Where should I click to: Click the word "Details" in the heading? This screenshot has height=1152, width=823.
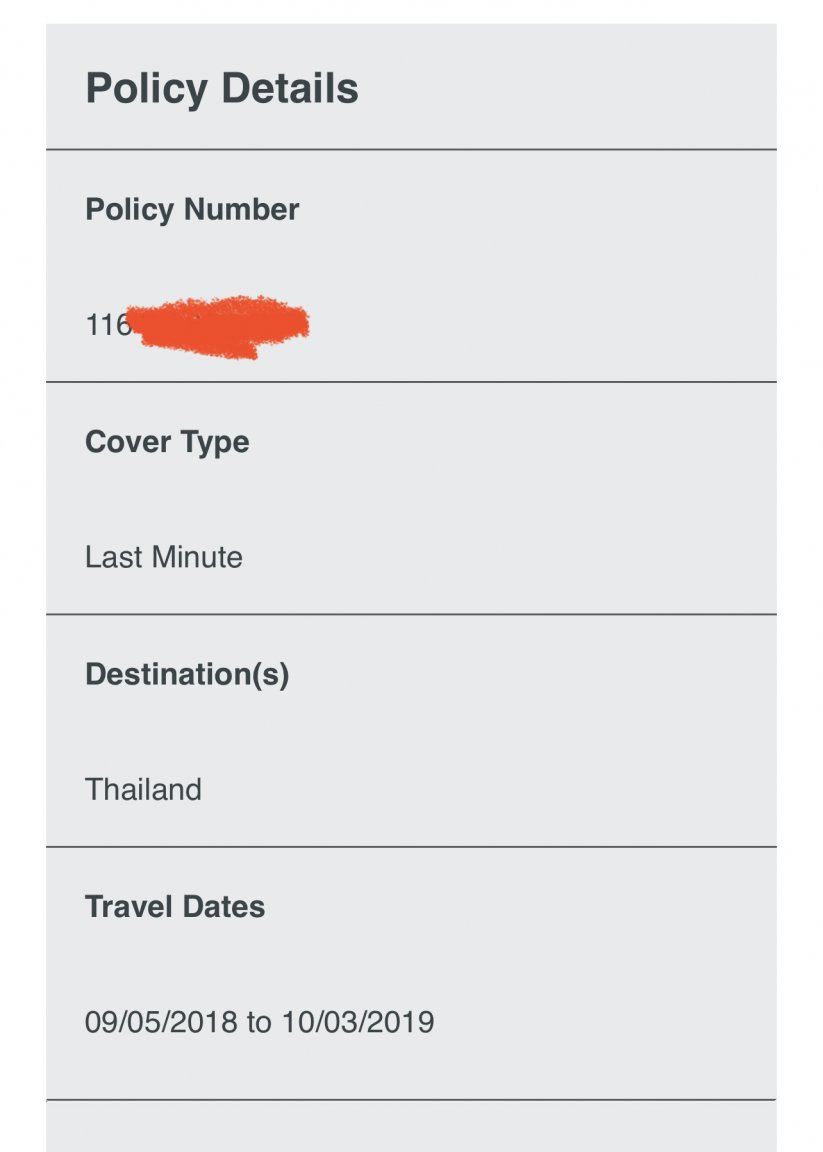pos(290,89)
